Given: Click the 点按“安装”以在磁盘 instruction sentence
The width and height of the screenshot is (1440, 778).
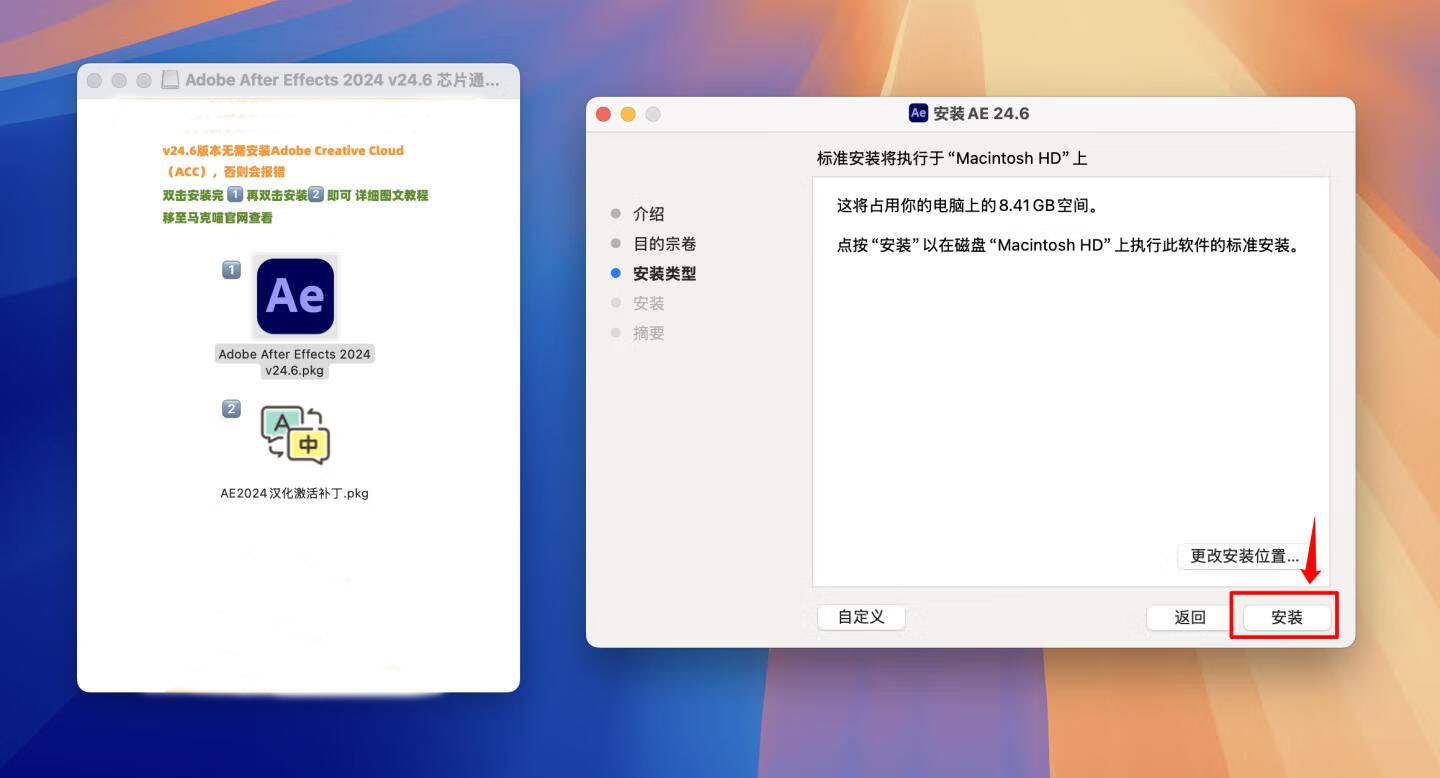Looking at the screenshot, I should [1068, 245].
